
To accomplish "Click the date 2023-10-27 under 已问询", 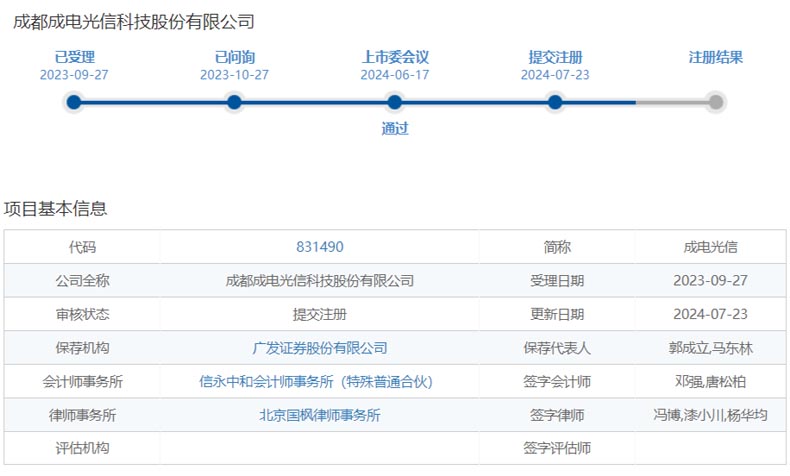I will 234,75.
